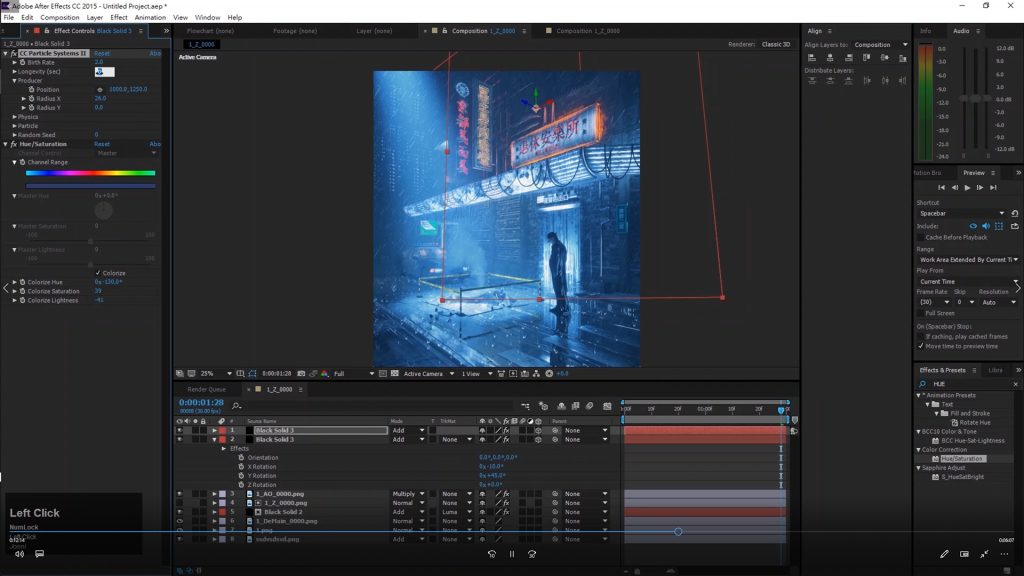Reset the CC Particle Systems II effect
The height and width of the screenshot is (576, 1024).
tap(102, 53)
